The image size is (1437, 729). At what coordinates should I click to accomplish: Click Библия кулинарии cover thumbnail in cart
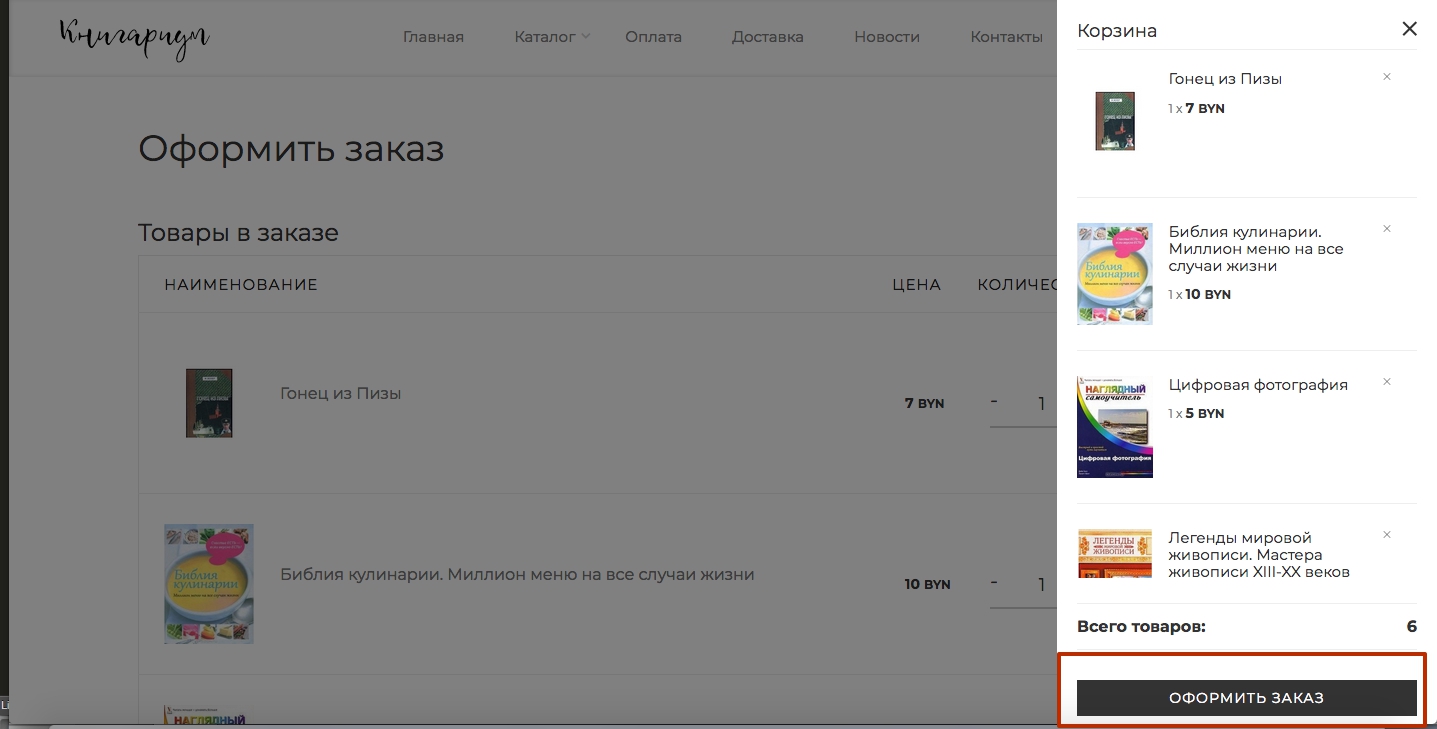(1114, 274)
